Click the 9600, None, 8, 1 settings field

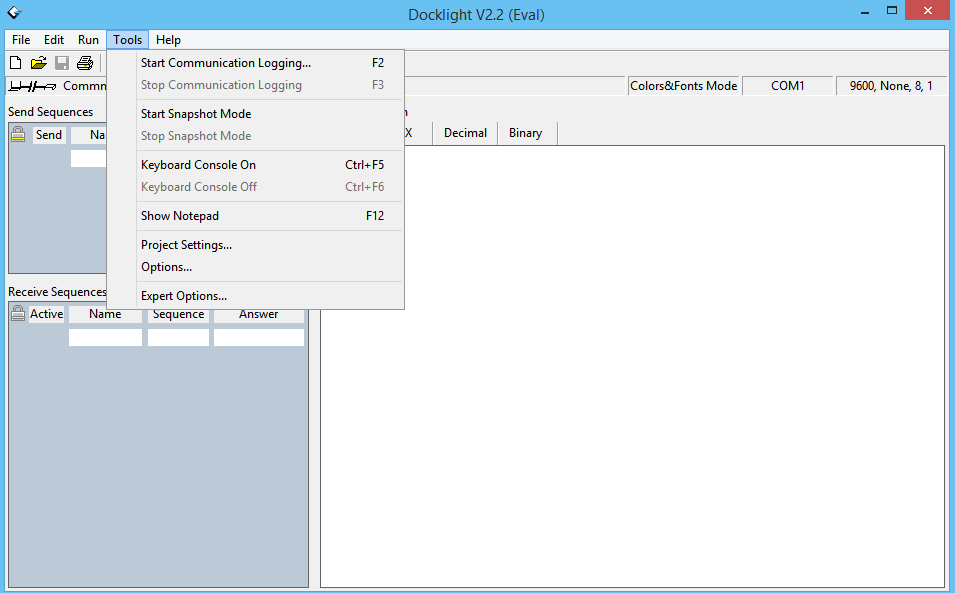(x=891, y=86)
